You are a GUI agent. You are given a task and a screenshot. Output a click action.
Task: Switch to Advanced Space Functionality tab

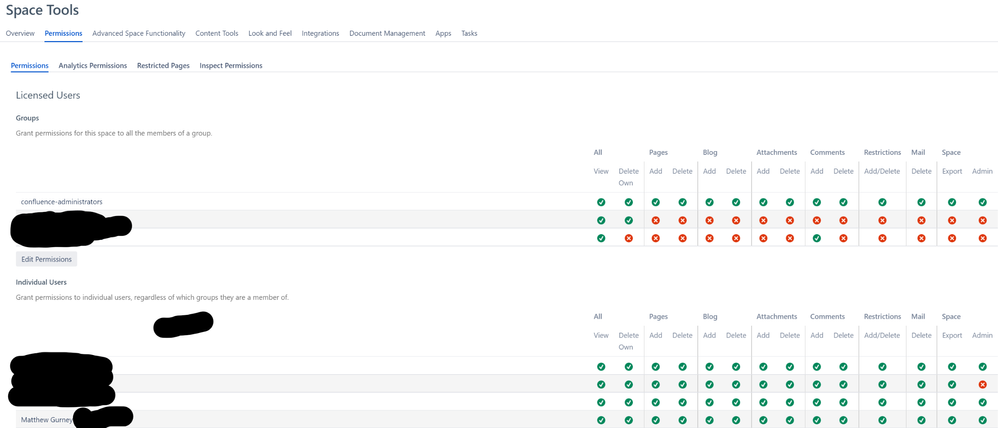(x=139, y=33)
